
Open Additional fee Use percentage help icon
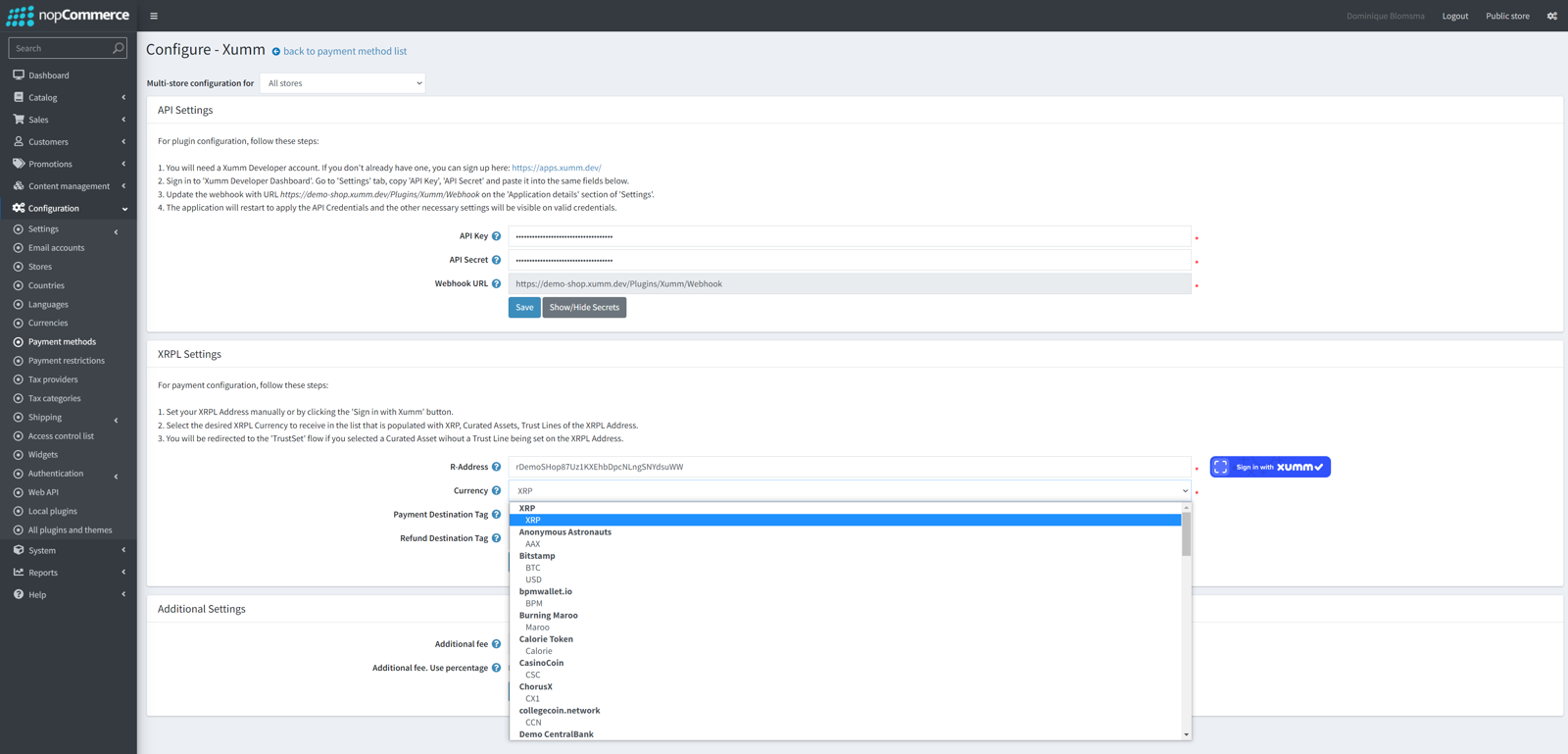pos(497,668)
